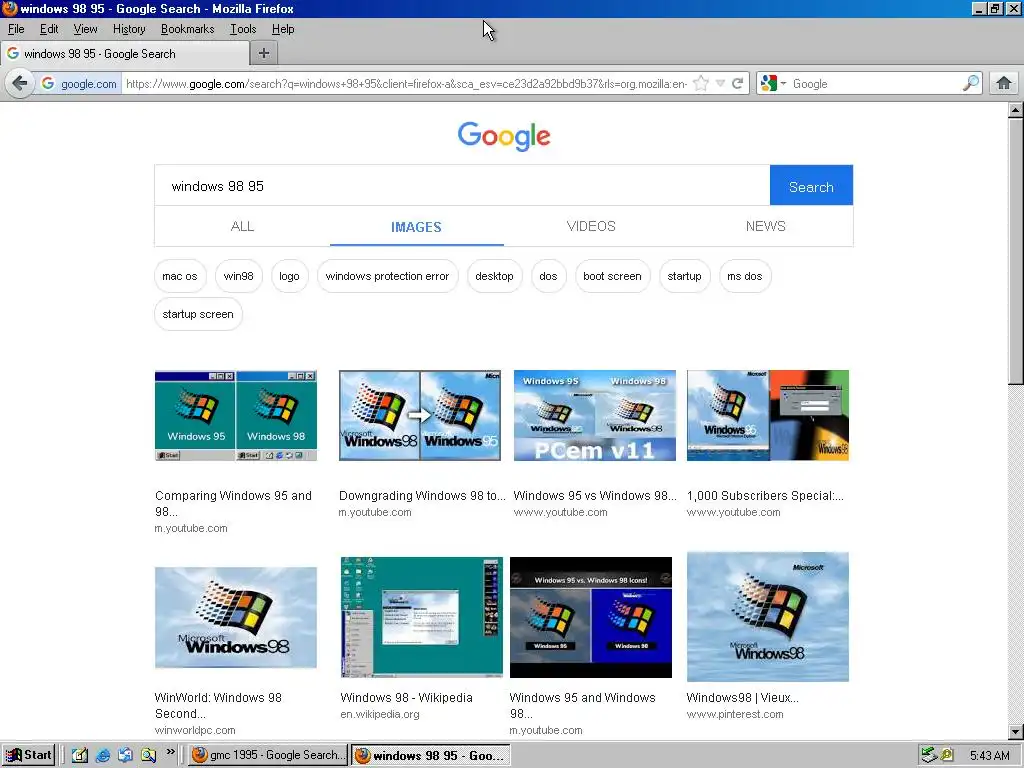Bookmark this page with the star icon
This screenshot has height=768, width=1024.
point(701,84)
